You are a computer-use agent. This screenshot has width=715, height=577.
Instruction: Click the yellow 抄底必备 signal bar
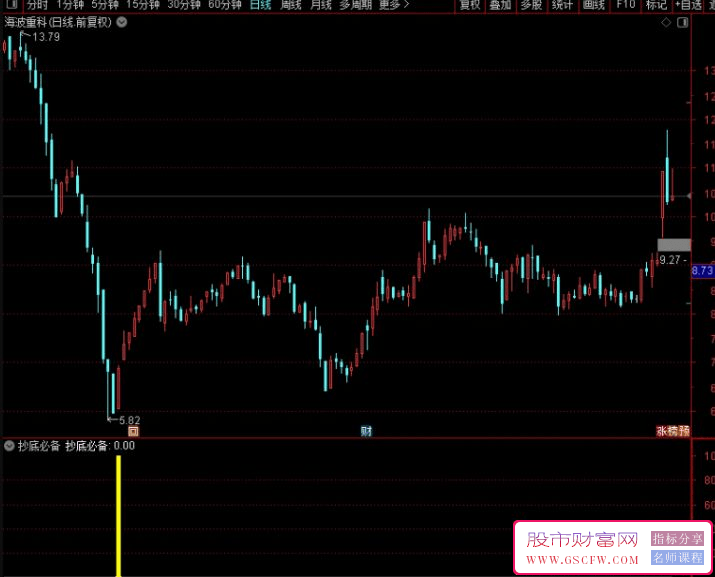[119, 516]
